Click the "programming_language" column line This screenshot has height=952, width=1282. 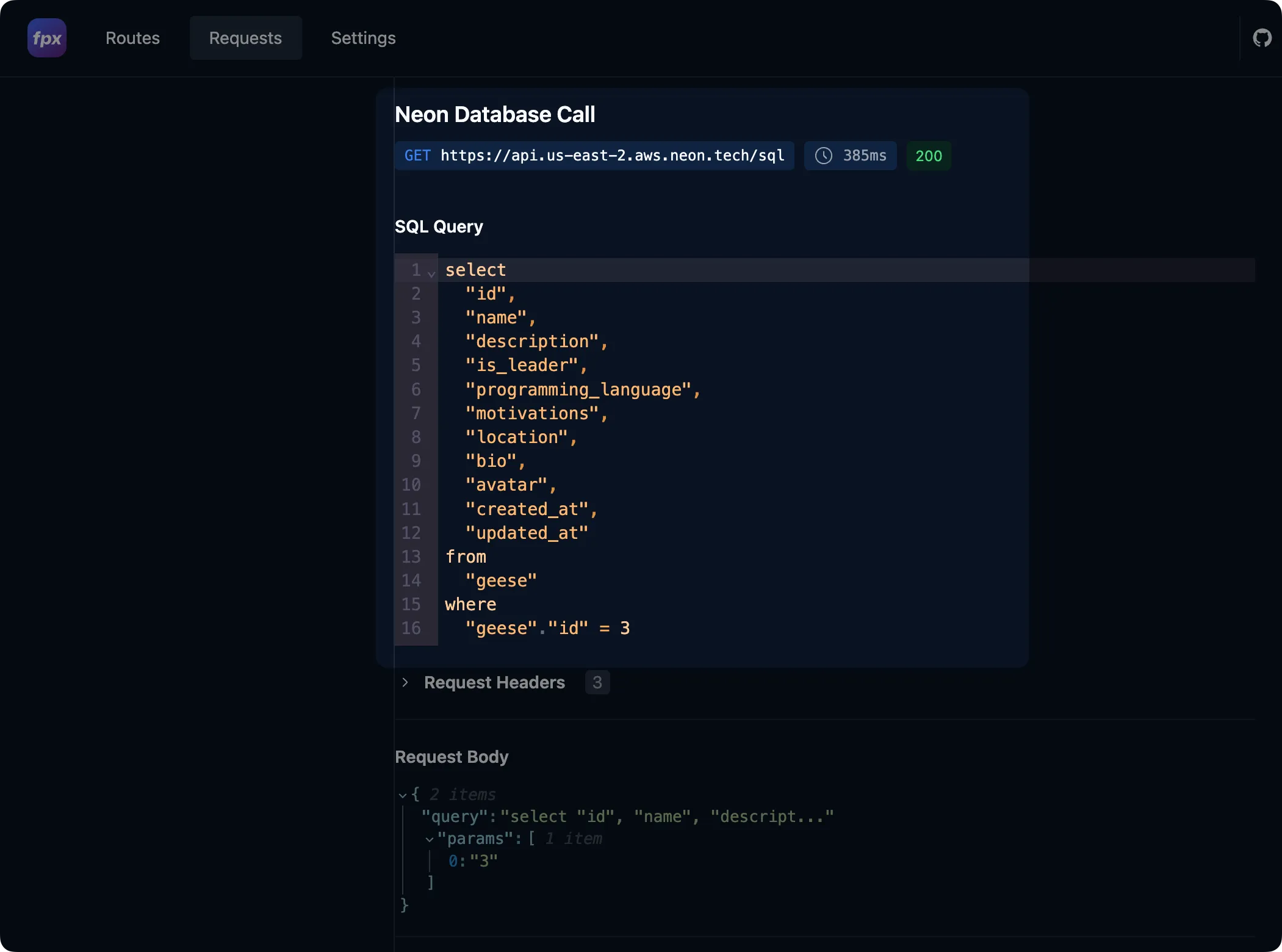click(x=583, y=389)
